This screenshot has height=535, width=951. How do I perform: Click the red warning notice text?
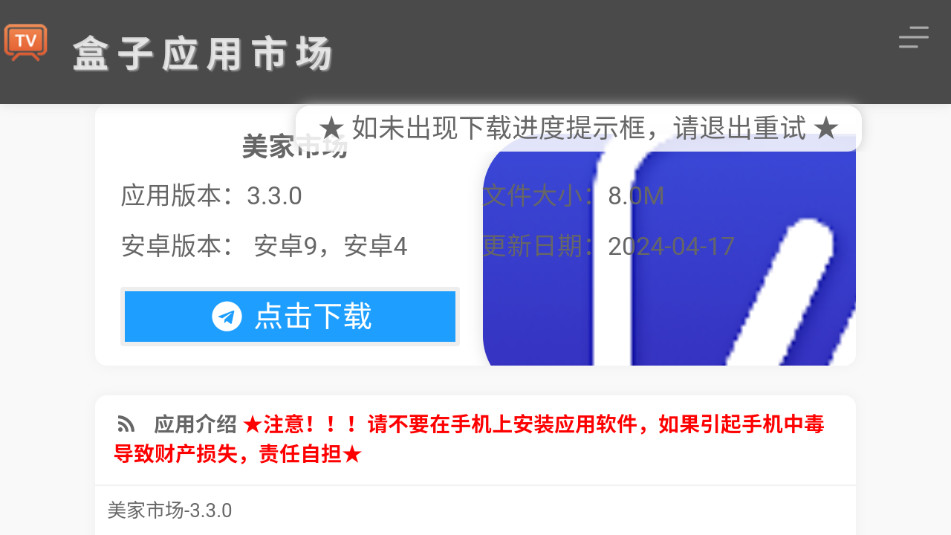click(x=468, y=439)
